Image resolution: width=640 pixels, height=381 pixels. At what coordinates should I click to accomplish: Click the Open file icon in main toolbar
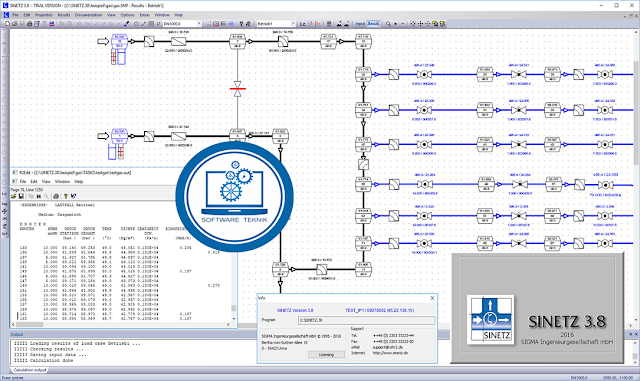[14, 24]
